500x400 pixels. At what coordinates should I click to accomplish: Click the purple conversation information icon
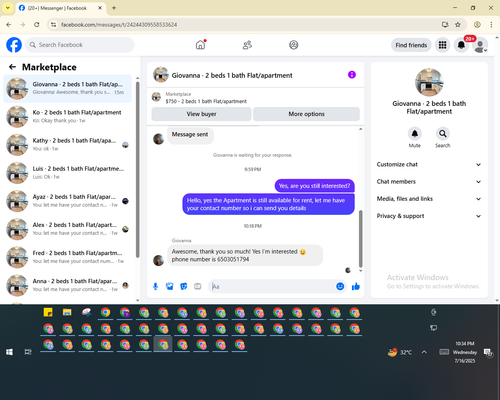(x=352, y=75)
